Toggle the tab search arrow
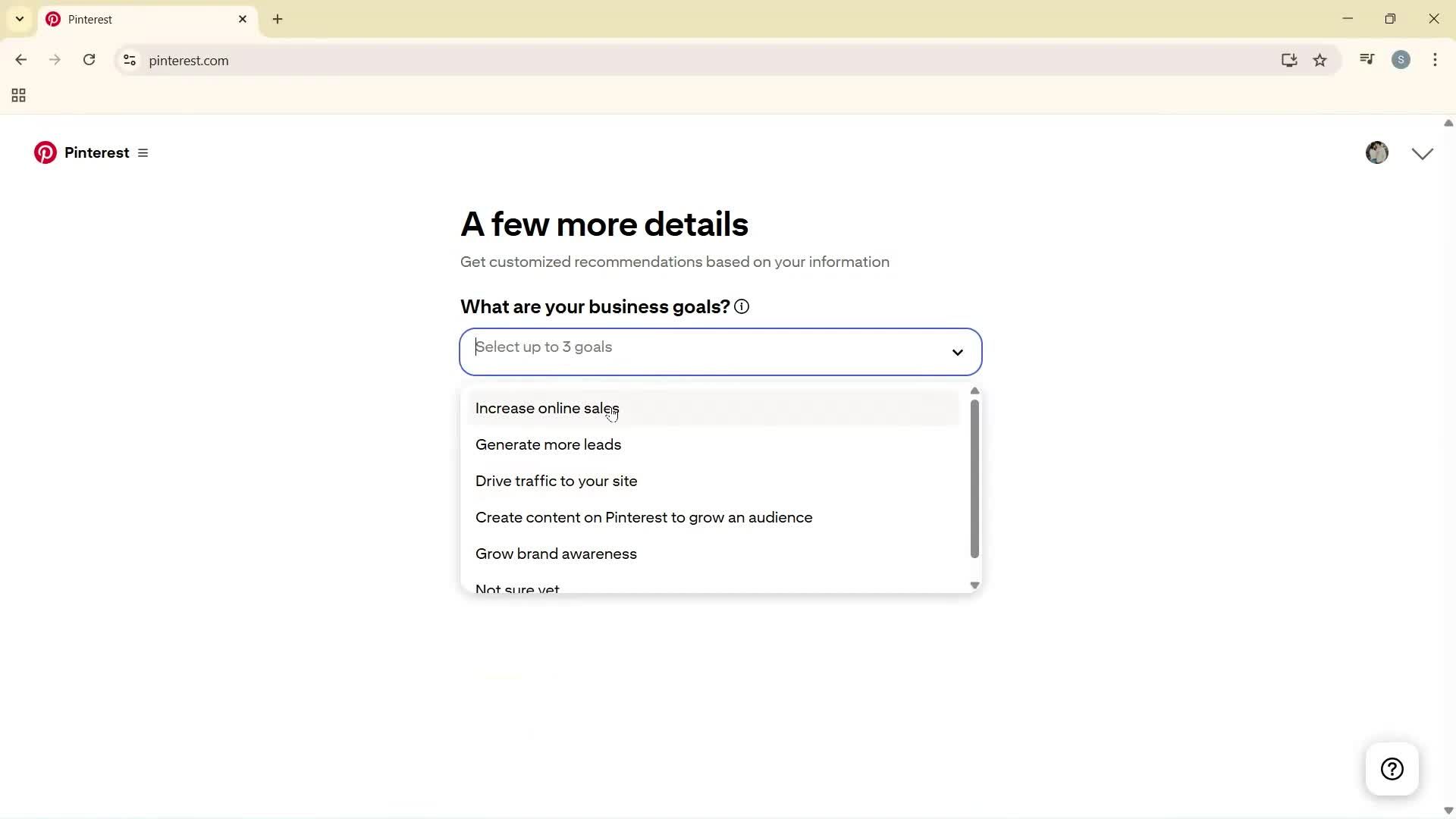This screenshot has width=1456, height=819. point(19,18)
